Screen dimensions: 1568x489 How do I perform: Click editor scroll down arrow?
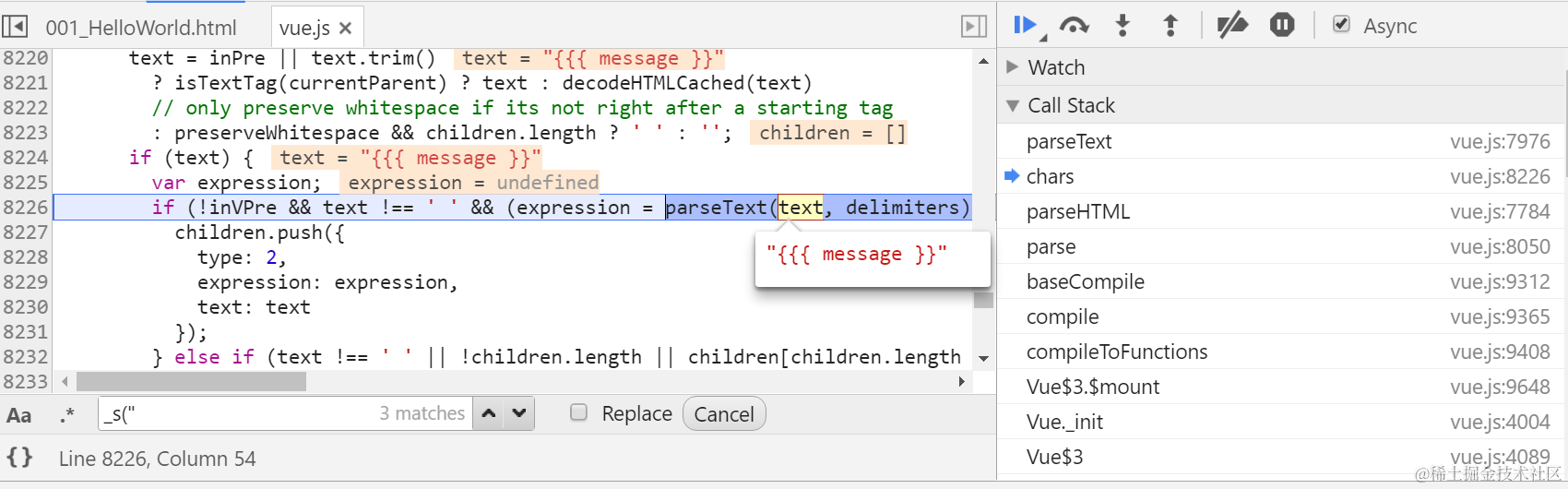[x=983, y=358]
